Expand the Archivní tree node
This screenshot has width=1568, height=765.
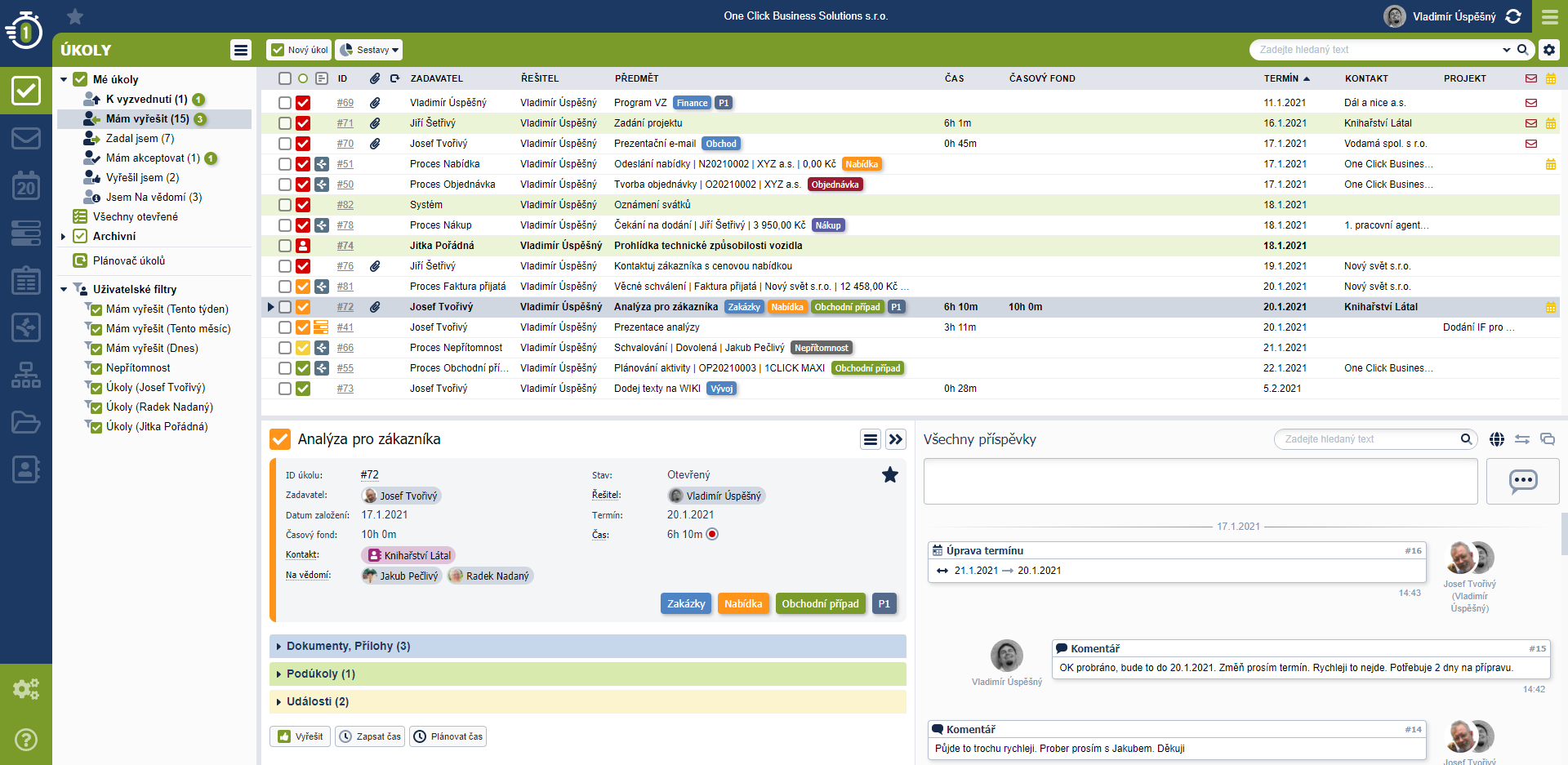point(64,237)
